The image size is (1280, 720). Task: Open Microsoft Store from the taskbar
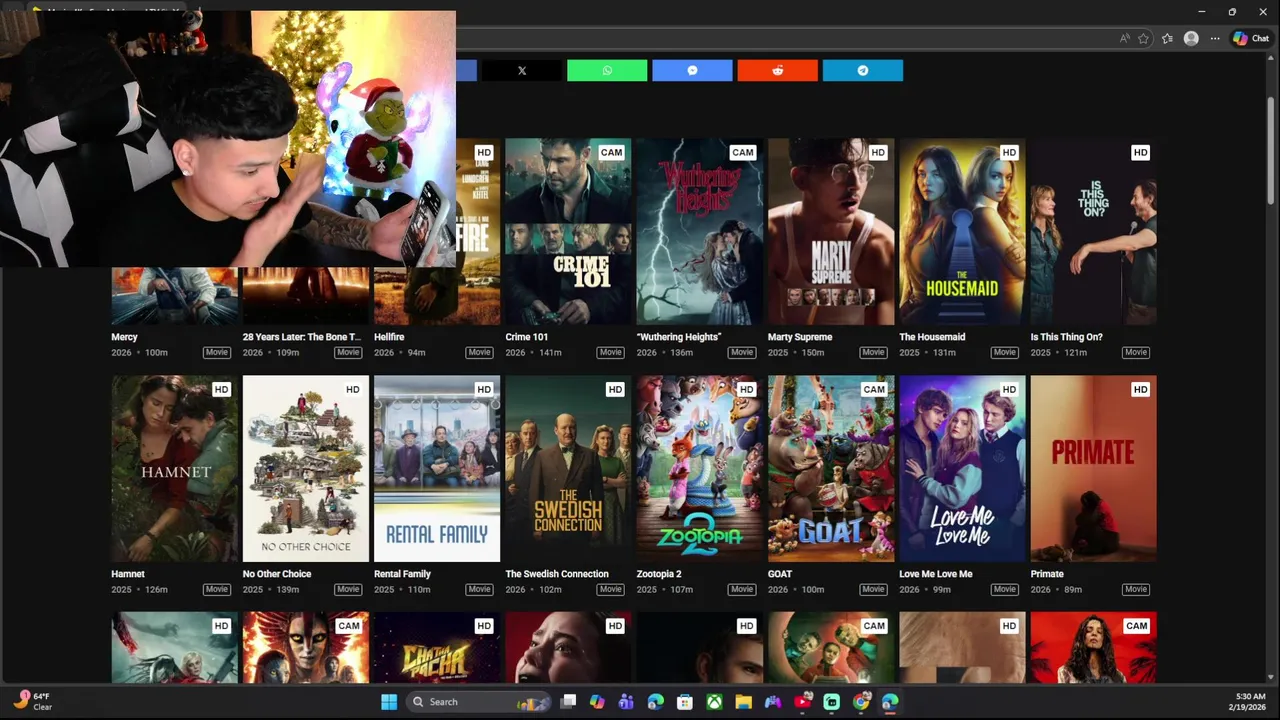(685, 702)
